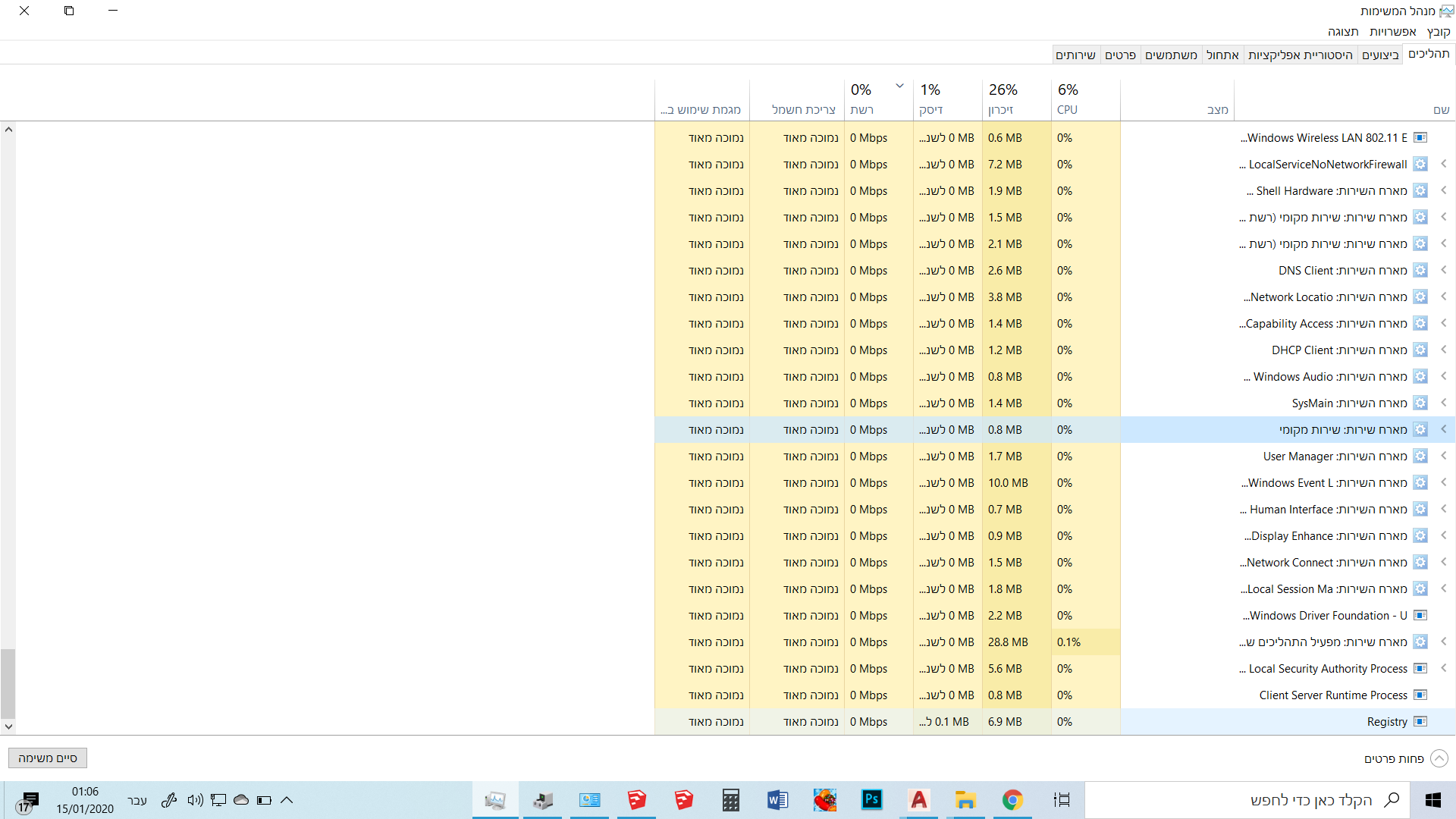Expand the DNS Client service host row
This screenshot has width=1456, height=819.
point(1443,271)
